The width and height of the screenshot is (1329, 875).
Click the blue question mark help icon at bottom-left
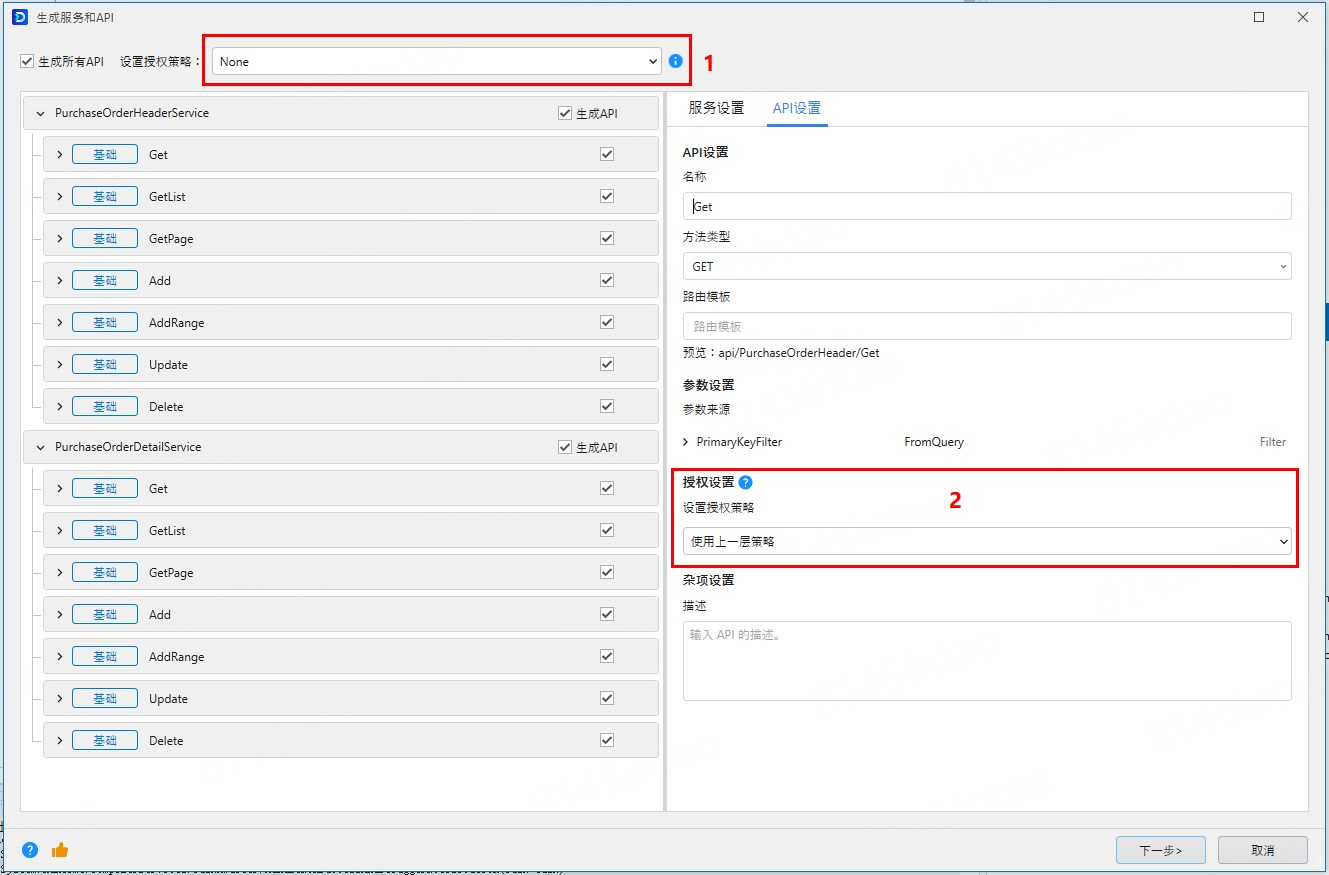click(30, 850)
